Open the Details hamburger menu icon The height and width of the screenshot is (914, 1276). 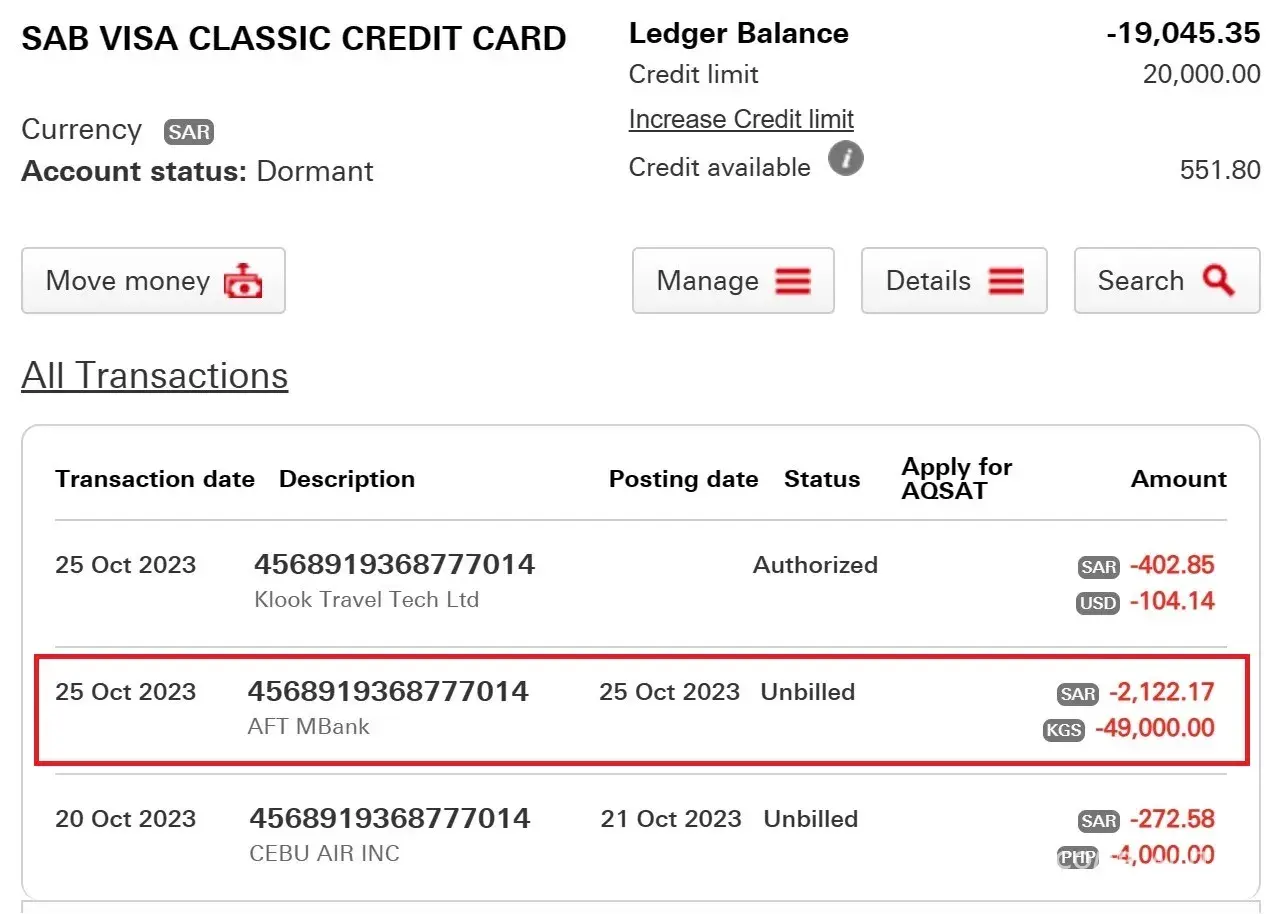click(1006, 281)
